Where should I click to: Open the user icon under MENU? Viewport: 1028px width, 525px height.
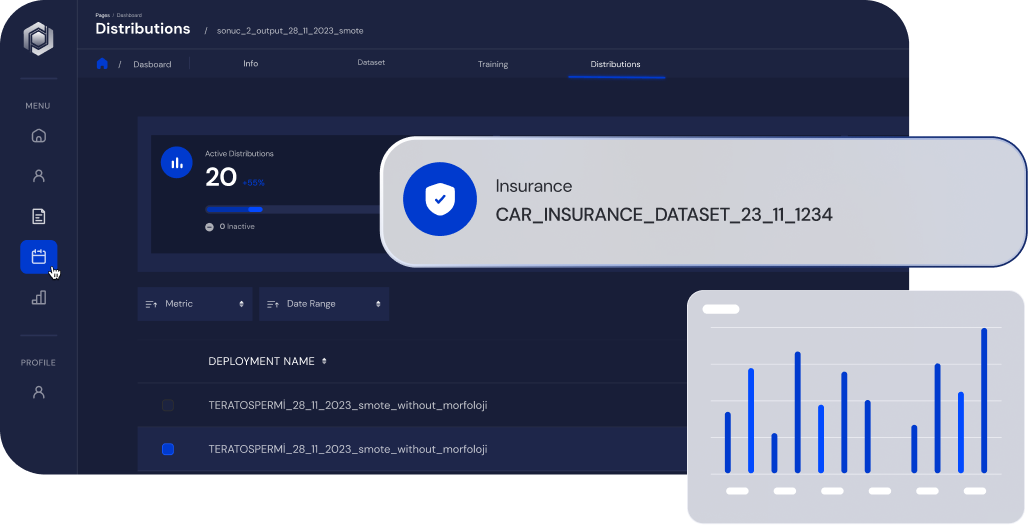[x=39, y=176]
